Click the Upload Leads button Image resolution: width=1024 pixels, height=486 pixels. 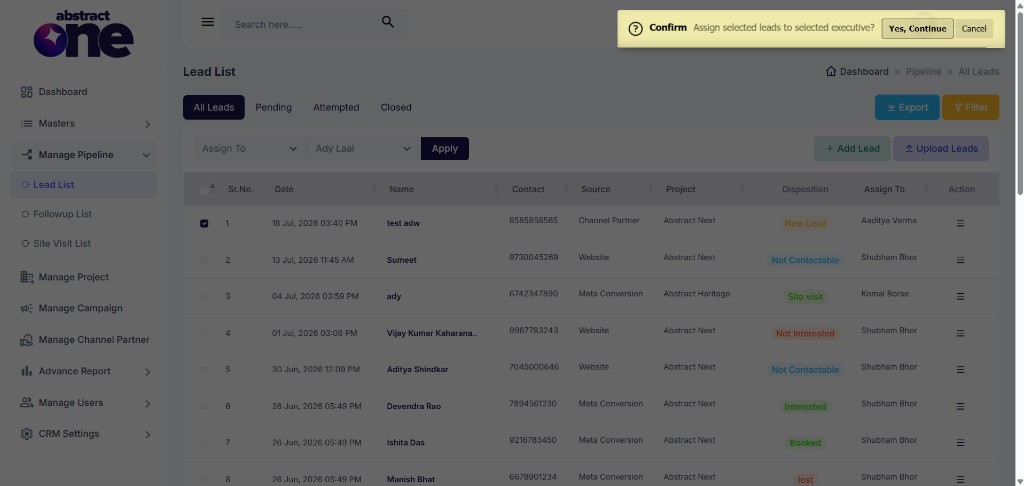click(940, 148)
